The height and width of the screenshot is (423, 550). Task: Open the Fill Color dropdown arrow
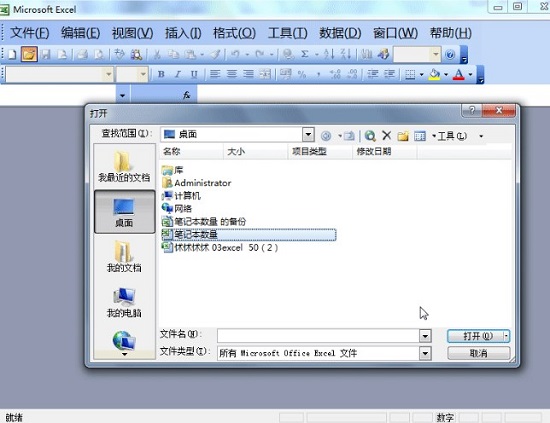(x=446, y=74)
